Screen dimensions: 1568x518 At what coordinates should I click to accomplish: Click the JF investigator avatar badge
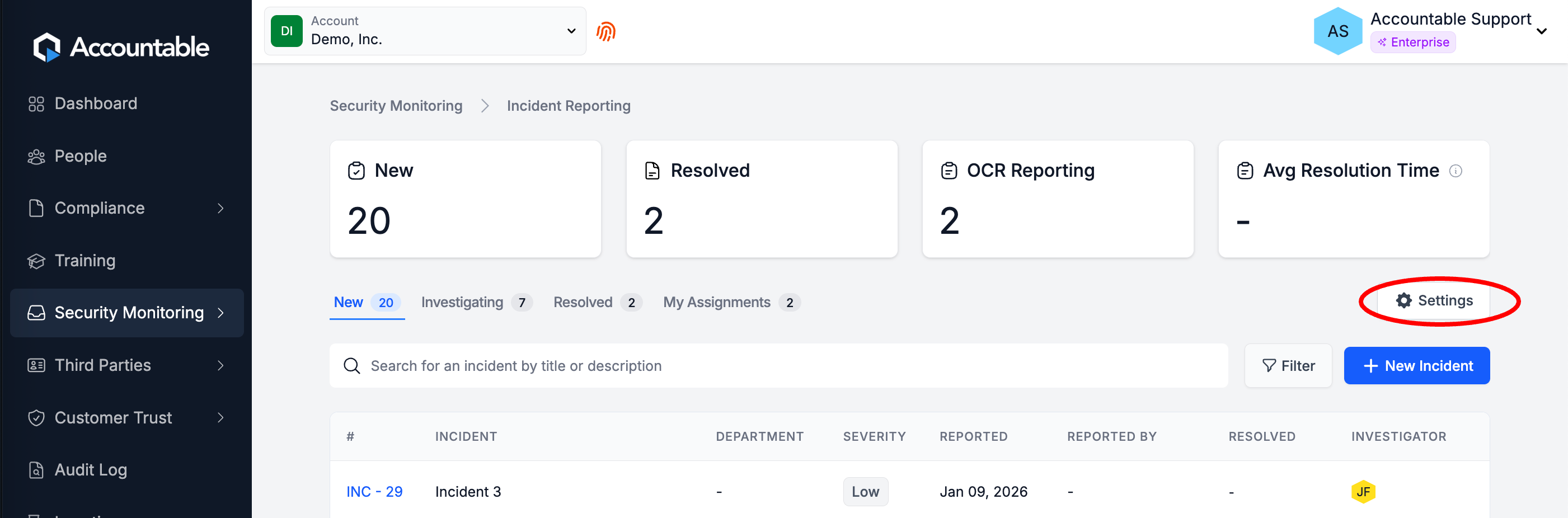[x=1363, y=492]
